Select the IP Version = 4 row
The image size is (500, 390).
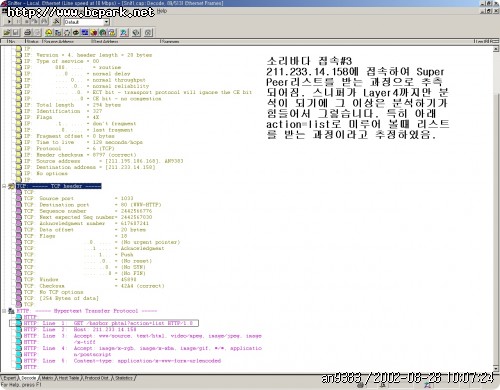(x=88, y=55)
